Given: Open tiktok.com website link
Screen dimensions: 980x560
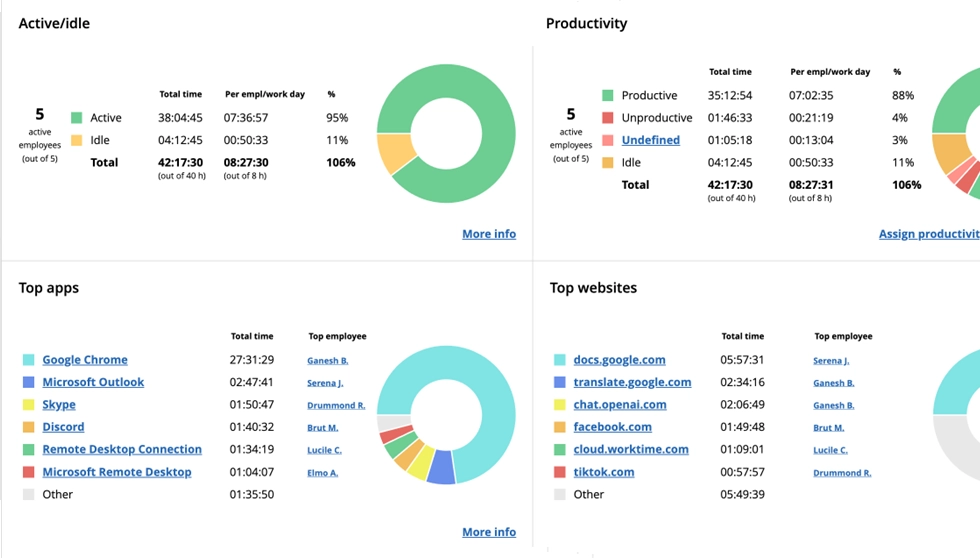Looking at the screenshot, I should (x=604, y=472).
